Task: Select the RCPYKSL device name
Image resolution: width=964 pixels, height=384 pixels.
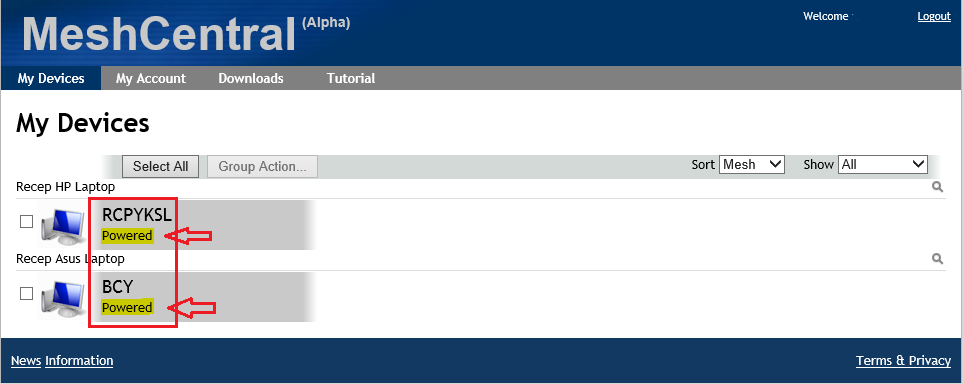Action: point(136,214)
